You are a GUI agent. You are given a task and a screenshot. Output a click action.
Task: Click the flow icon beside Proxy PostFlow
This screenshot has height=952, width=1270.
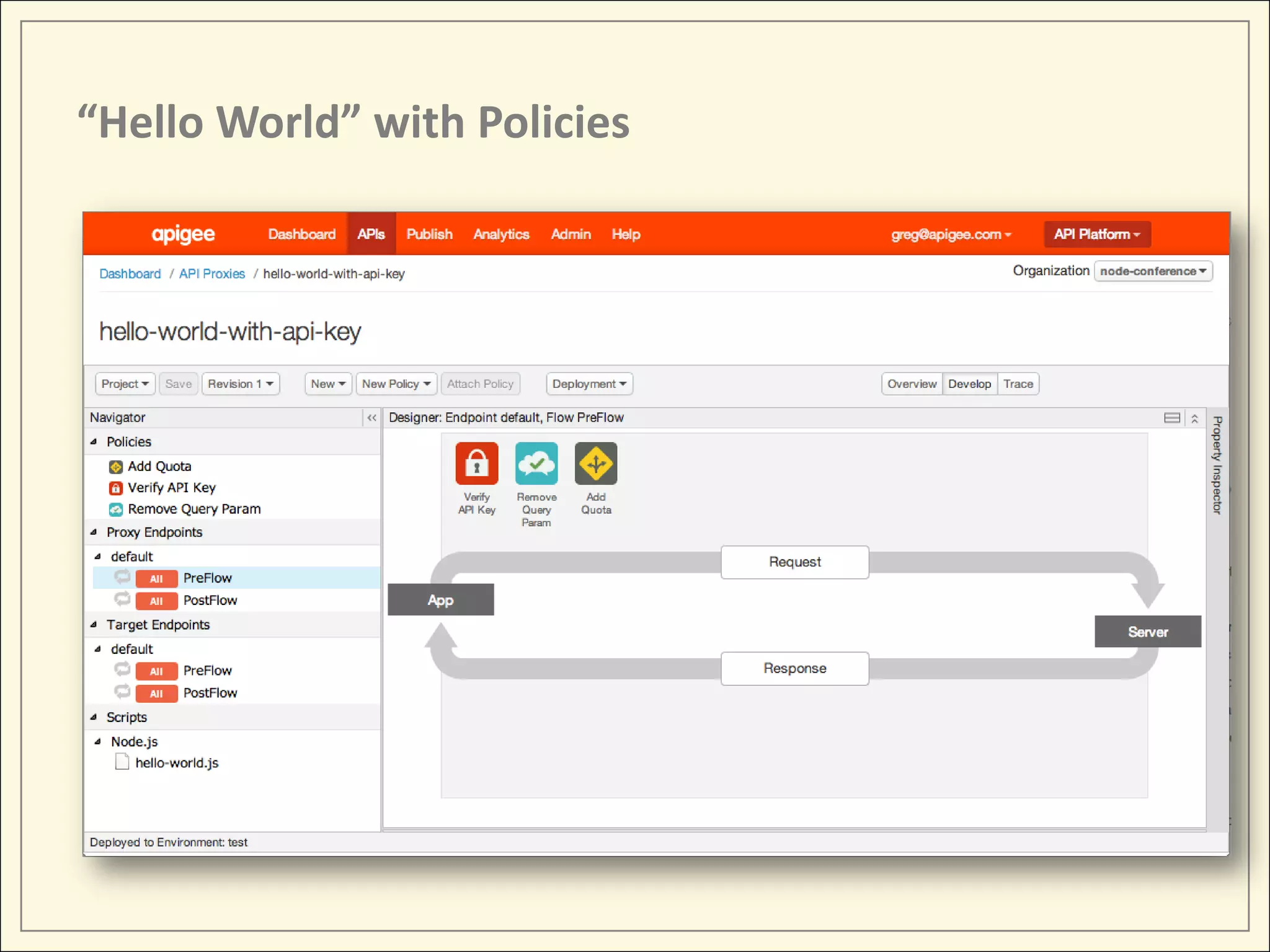click(123, 599)
